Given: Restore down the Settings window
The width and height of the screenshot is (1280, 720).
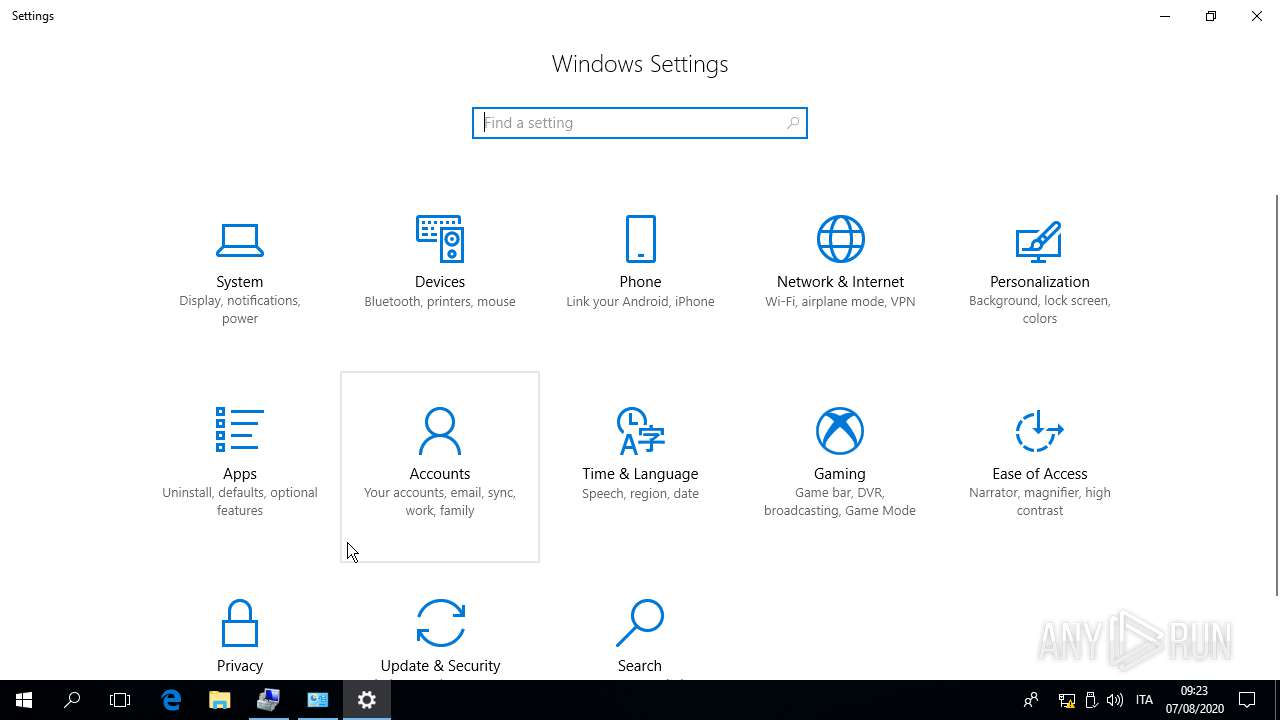Looking at the screenshot, I should click(1211, 16).
